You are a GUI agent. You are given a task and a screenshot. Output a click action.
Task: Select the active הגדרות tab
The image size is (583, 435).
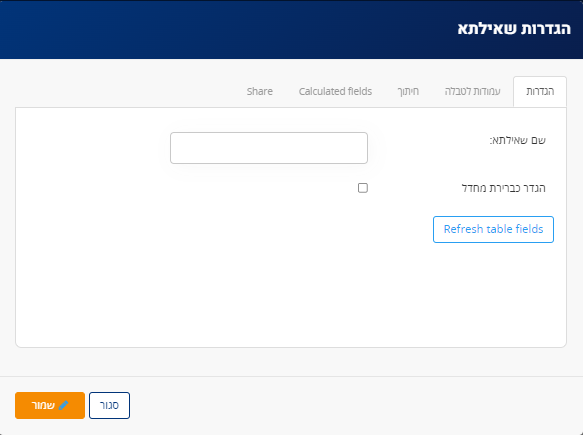tap(540, 91)
